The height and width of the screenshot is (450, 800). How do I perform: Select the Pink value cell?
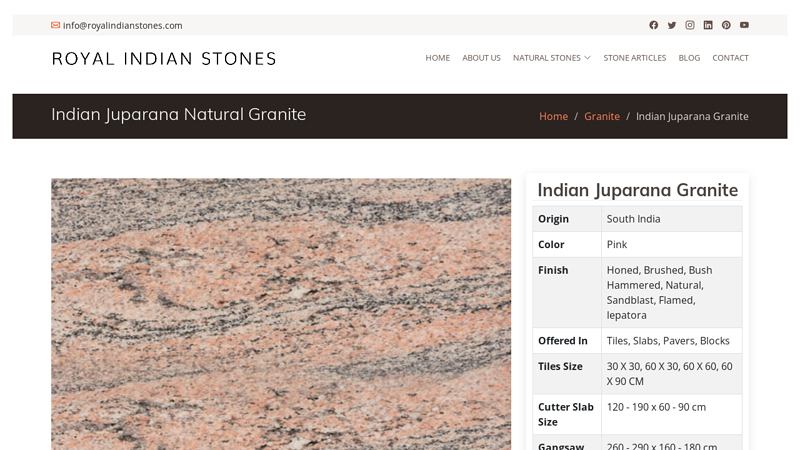672,244
